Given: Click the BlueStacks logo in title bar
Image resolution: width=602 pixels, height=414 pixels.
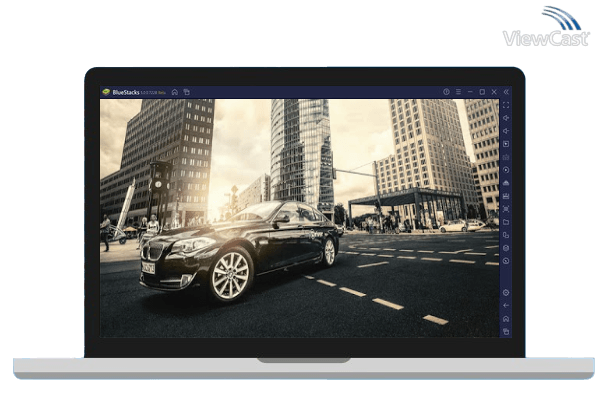Looking at the screenshot, I should pos(106,92).
